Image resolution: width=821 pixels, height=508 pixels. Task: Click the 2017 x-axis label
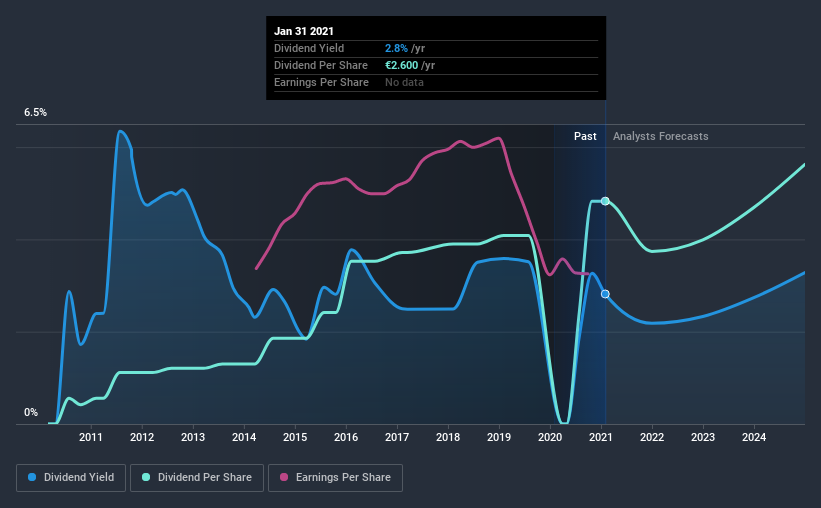tap(397, 437)
